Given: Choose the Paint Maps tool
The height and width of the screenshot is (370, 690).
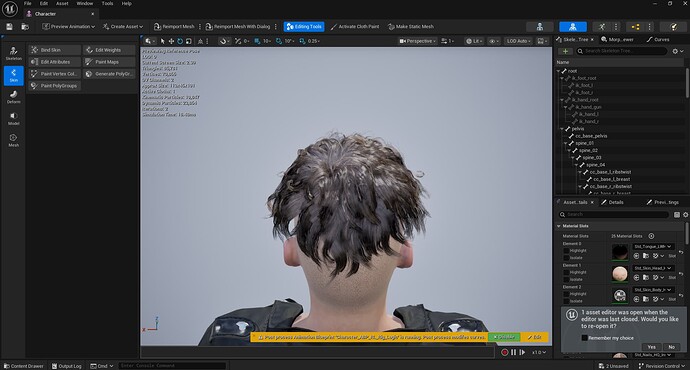Looking at the screenshot, I should 109,62.
